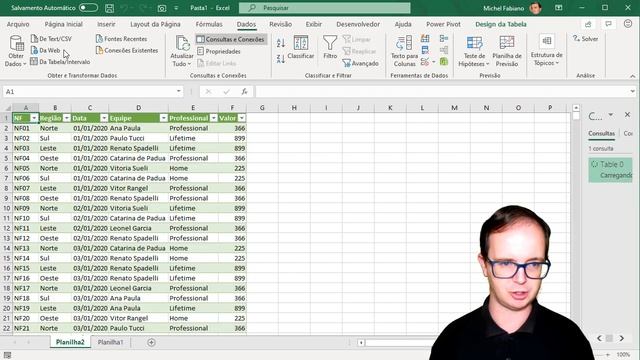
Task: Click Avançado filter option
Action: [x=361, y=63]
